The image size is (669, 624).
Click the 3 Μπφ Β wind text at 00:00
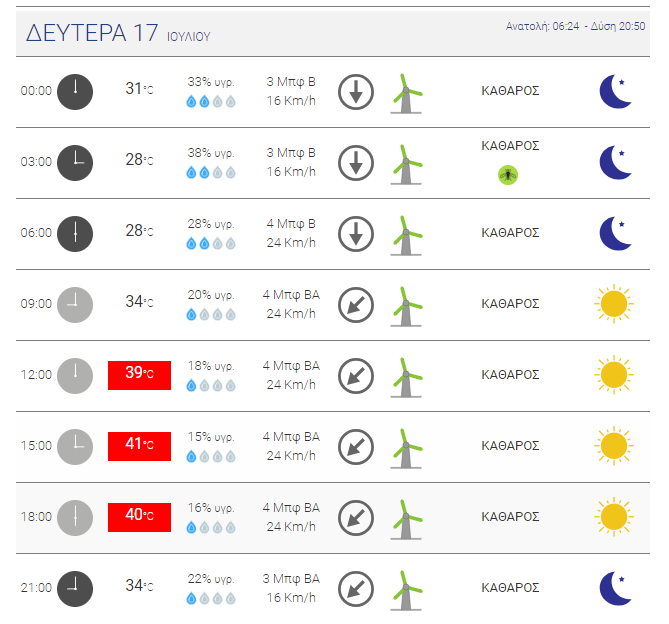(x=291, y=81)
